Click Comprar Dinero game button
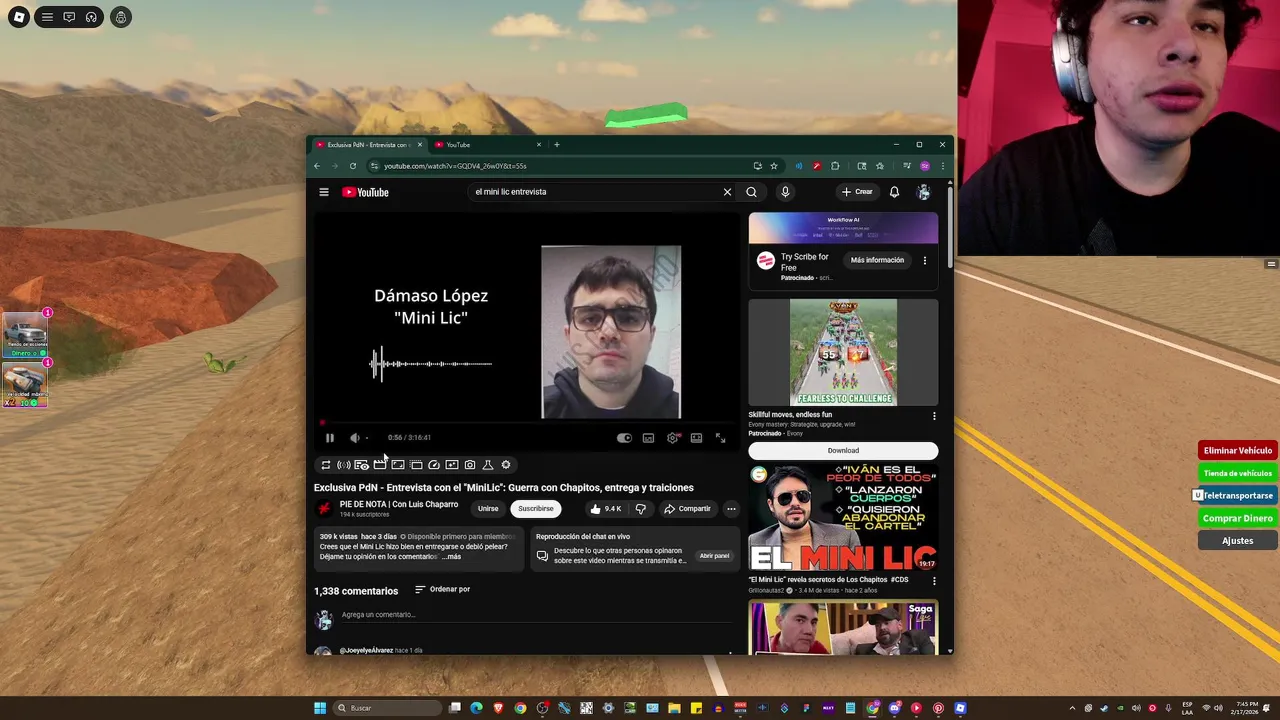The height and width of the screenshot is (720, 1280). pos(1237,519)
